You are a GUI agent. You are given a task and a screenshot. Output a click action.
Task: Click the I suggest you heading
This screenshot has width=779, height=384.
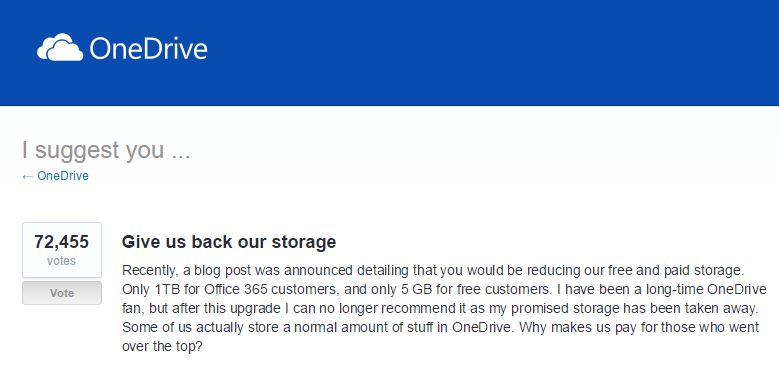click(x=106, y=150)
